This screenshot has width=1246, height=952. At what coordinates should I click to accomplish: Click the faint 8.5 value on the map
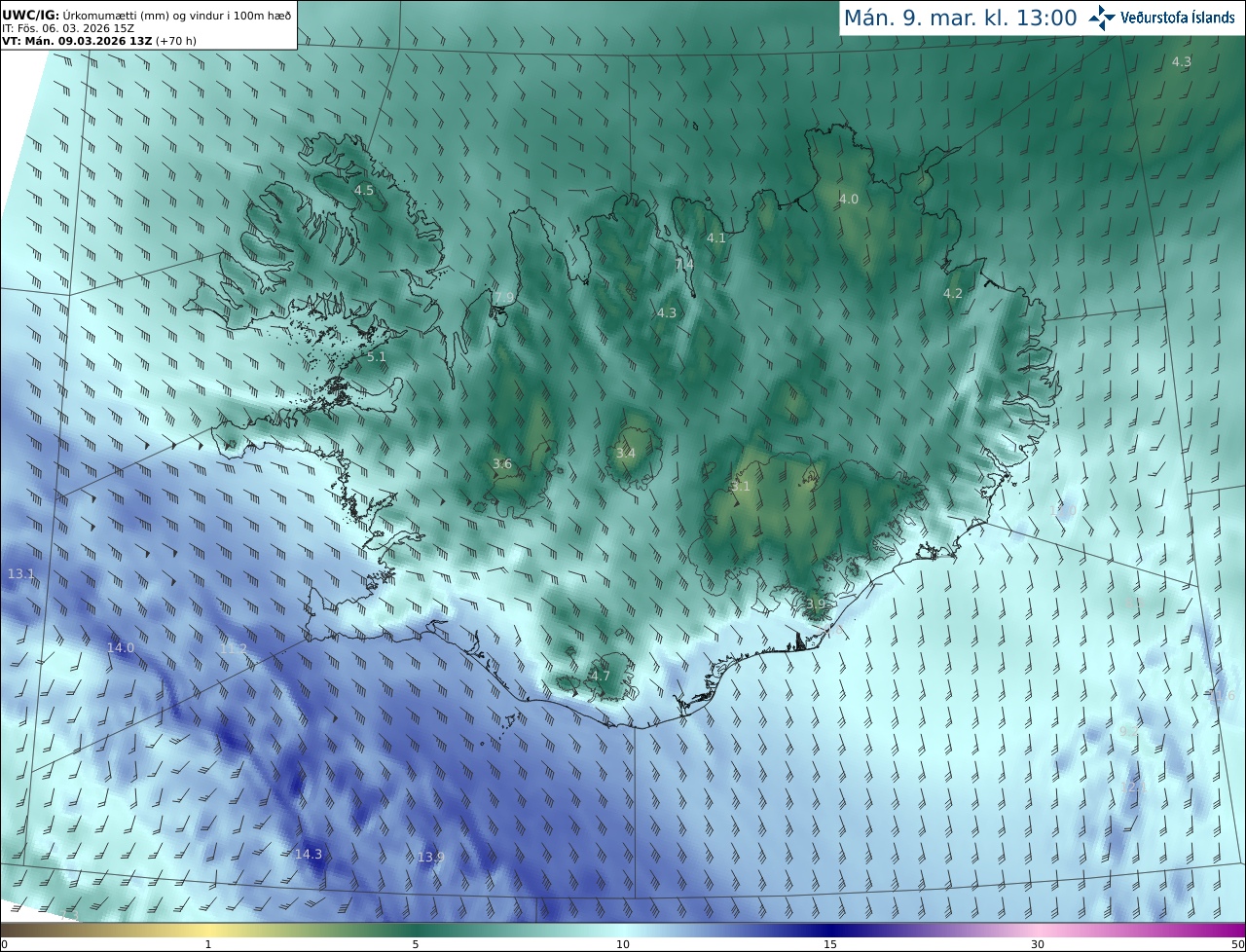1135,604
